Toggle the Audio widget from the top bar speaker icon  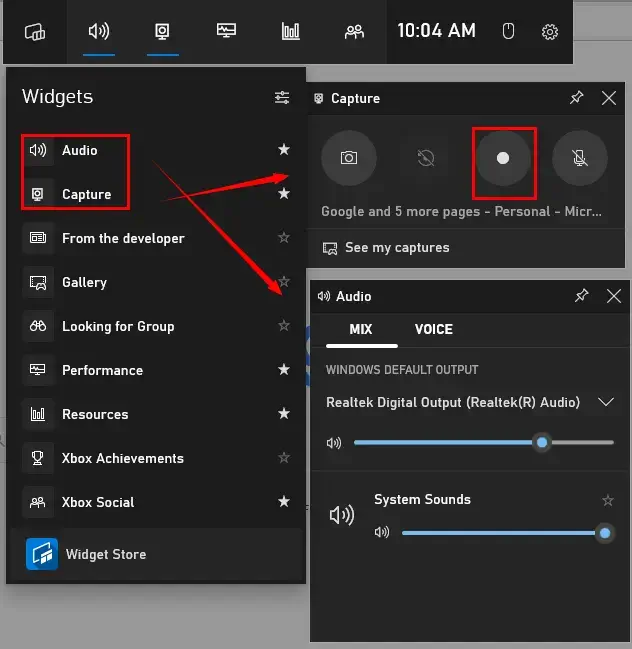point(99,31)
